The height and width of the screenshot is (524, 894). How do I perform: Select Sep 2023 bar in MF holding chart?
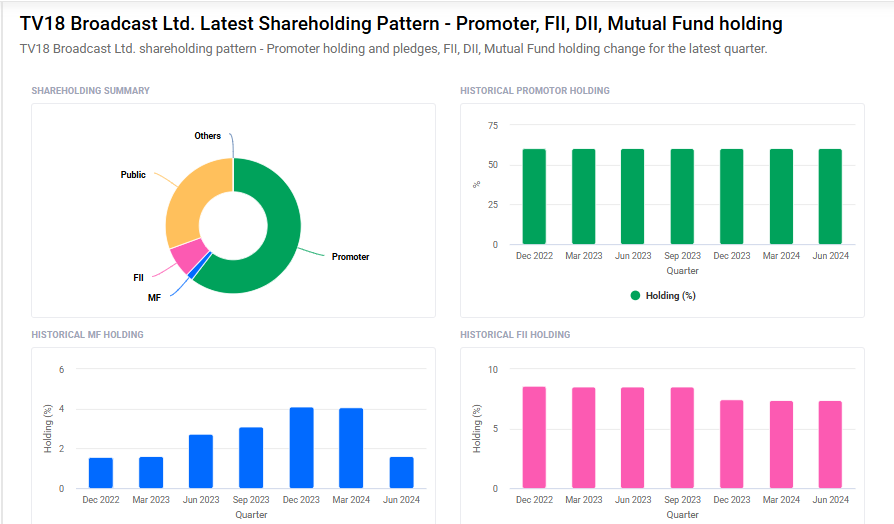[x=251, y=457]
